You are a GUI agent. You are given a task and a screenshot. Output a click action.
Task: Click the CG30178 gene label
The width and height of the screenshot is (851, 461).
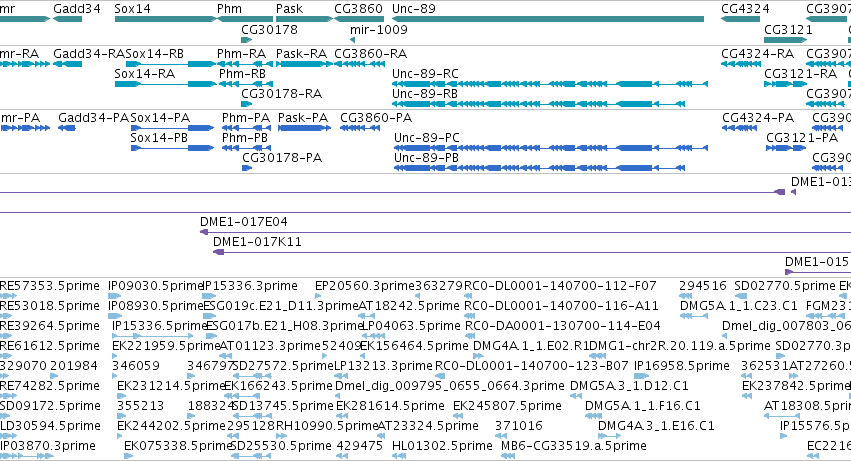(x=270, y=29)
